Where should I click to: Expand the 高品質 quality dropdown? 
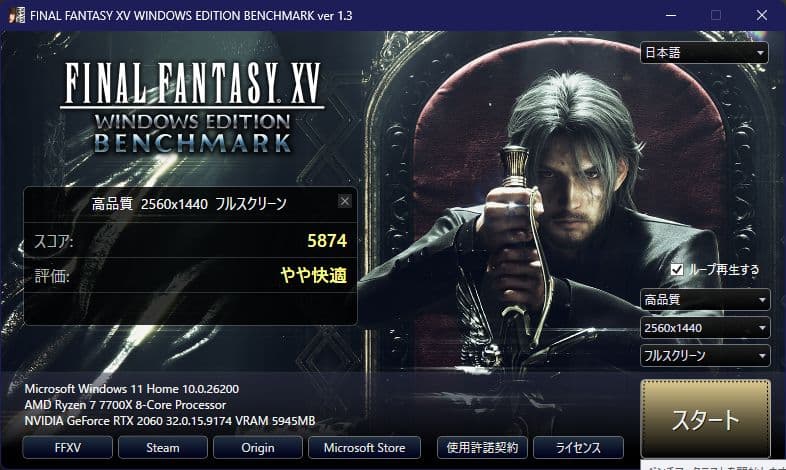coord(705,300)
